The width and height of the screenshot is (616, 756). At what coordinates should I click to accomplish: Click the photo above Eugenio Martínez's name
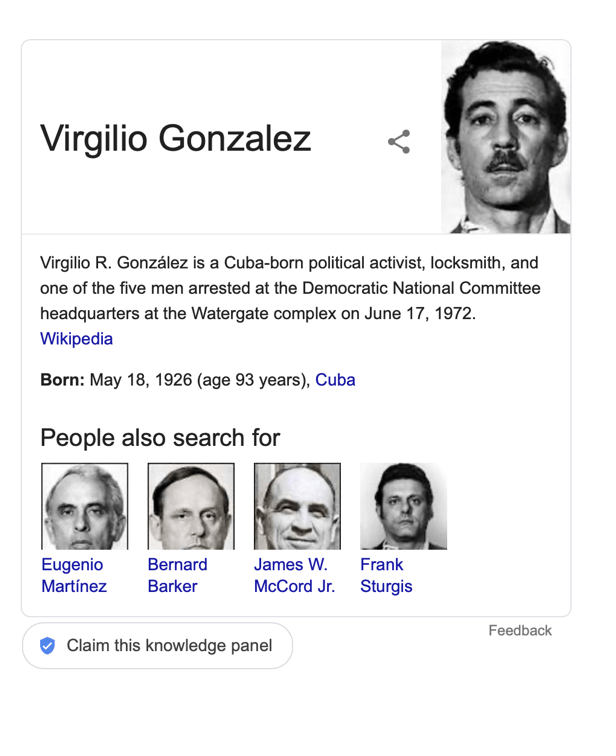pyautogui.click(x=84, y=505)
